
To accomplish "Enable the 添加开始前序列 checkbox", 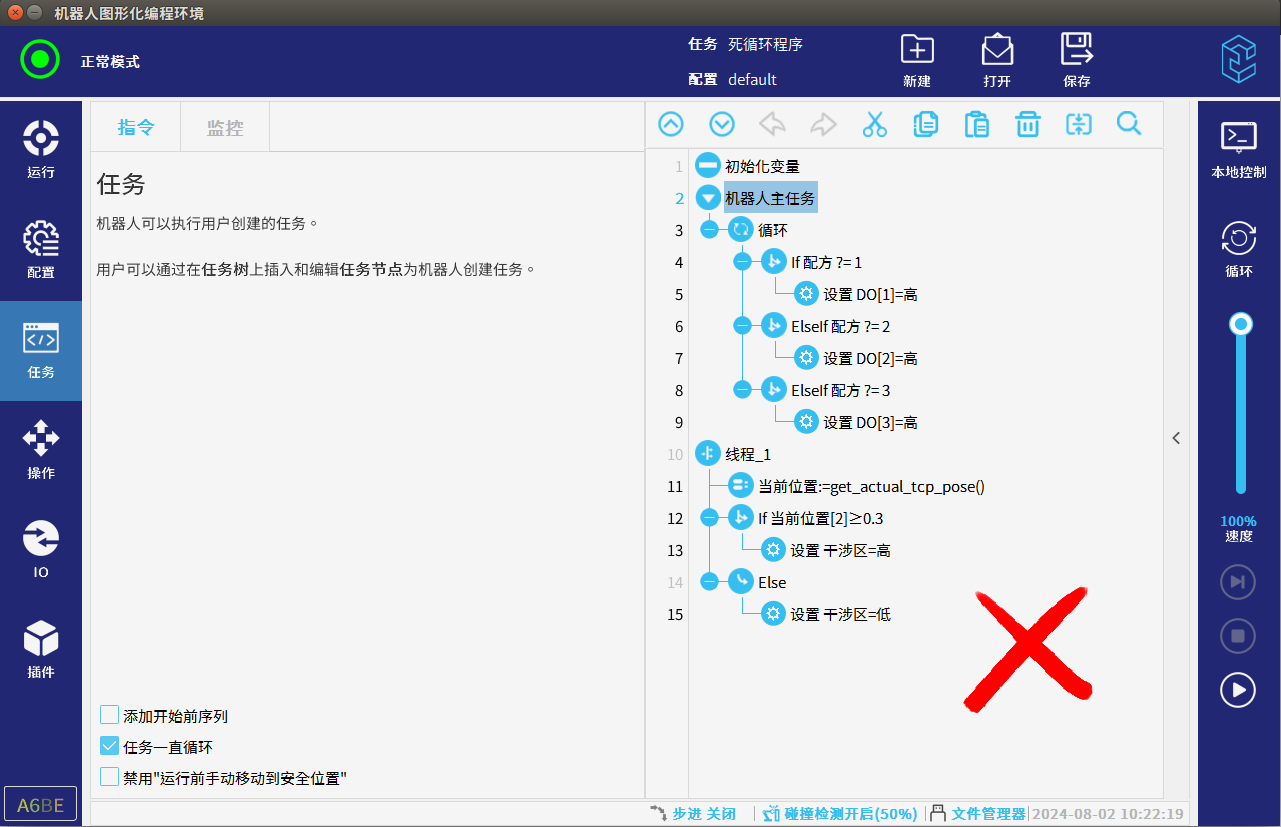I will coord(110,715).
